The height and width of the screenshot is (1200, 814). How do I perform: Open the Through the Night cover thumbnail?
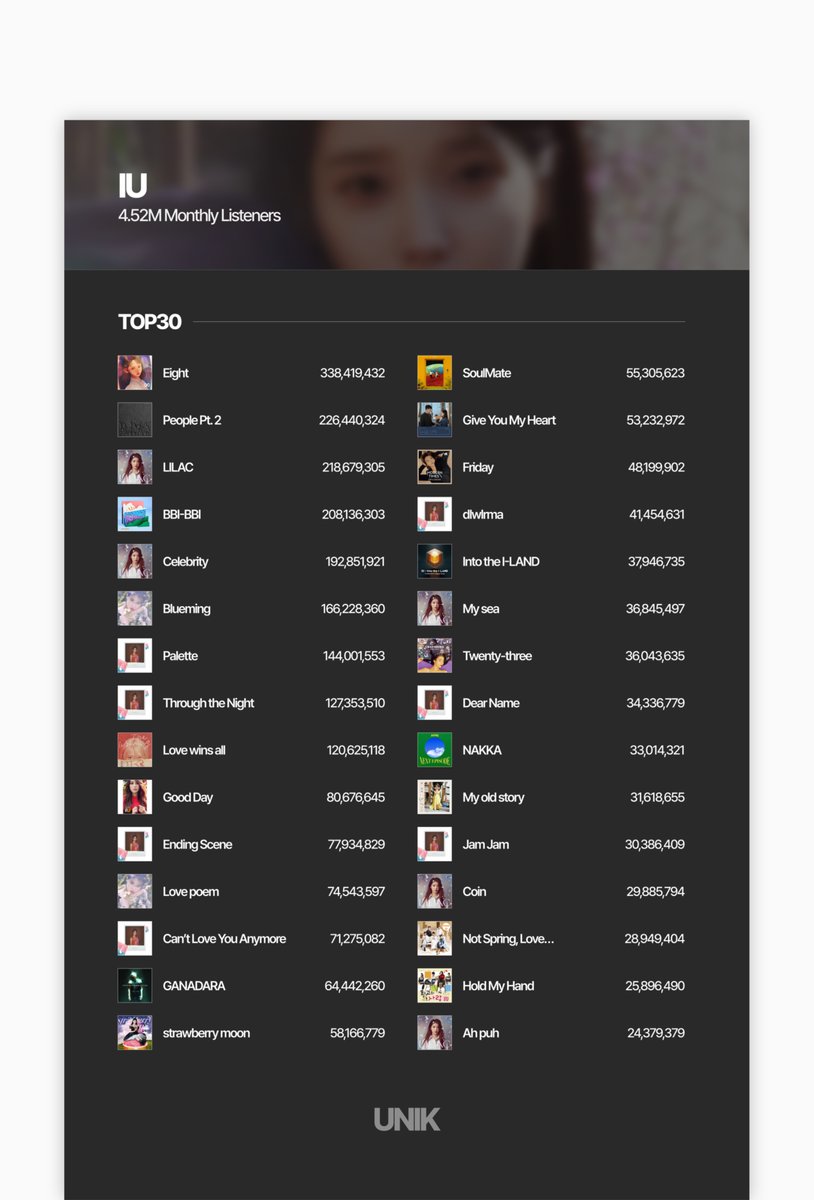coord(135,703)
